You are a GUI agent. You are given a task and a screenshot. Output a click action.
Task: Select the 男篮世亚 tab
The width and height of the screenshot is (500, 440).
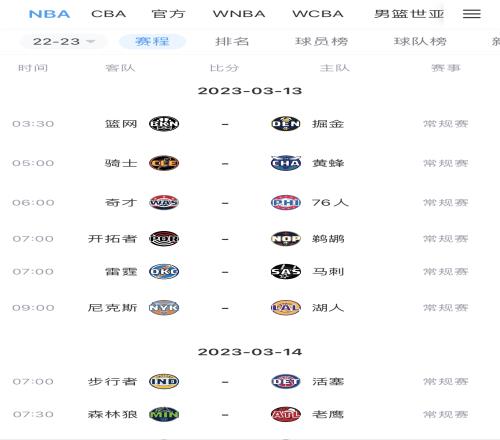409,14
